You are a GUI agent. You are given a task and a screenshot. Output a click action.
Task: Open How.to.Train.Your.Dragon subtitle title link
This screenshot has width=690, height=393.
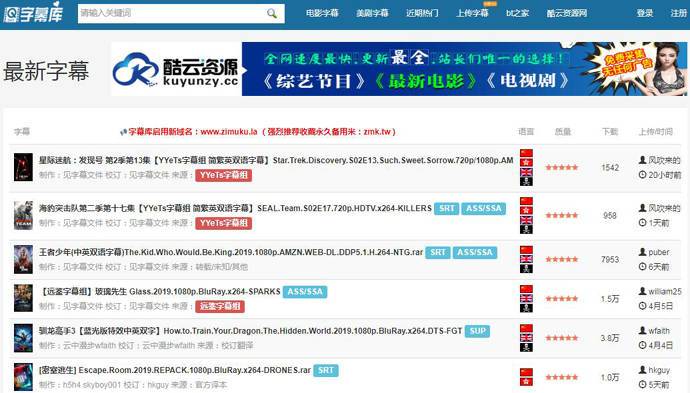pos(250,331)
